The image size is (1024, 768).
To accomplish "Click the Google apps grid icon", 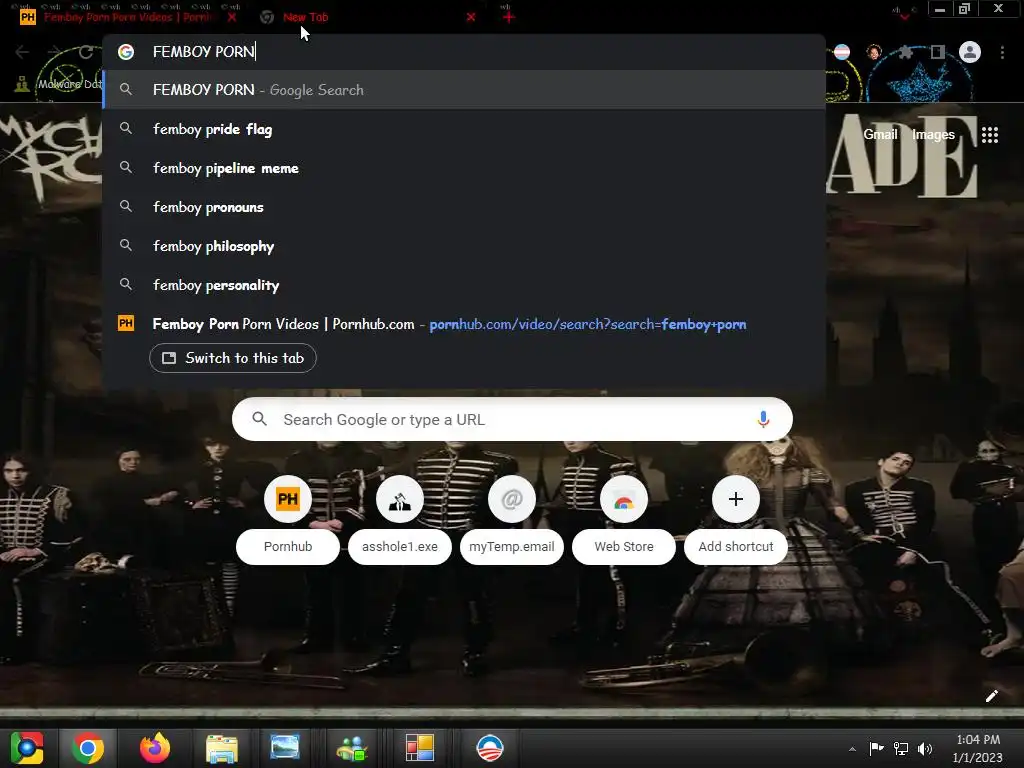I will 989,135.
